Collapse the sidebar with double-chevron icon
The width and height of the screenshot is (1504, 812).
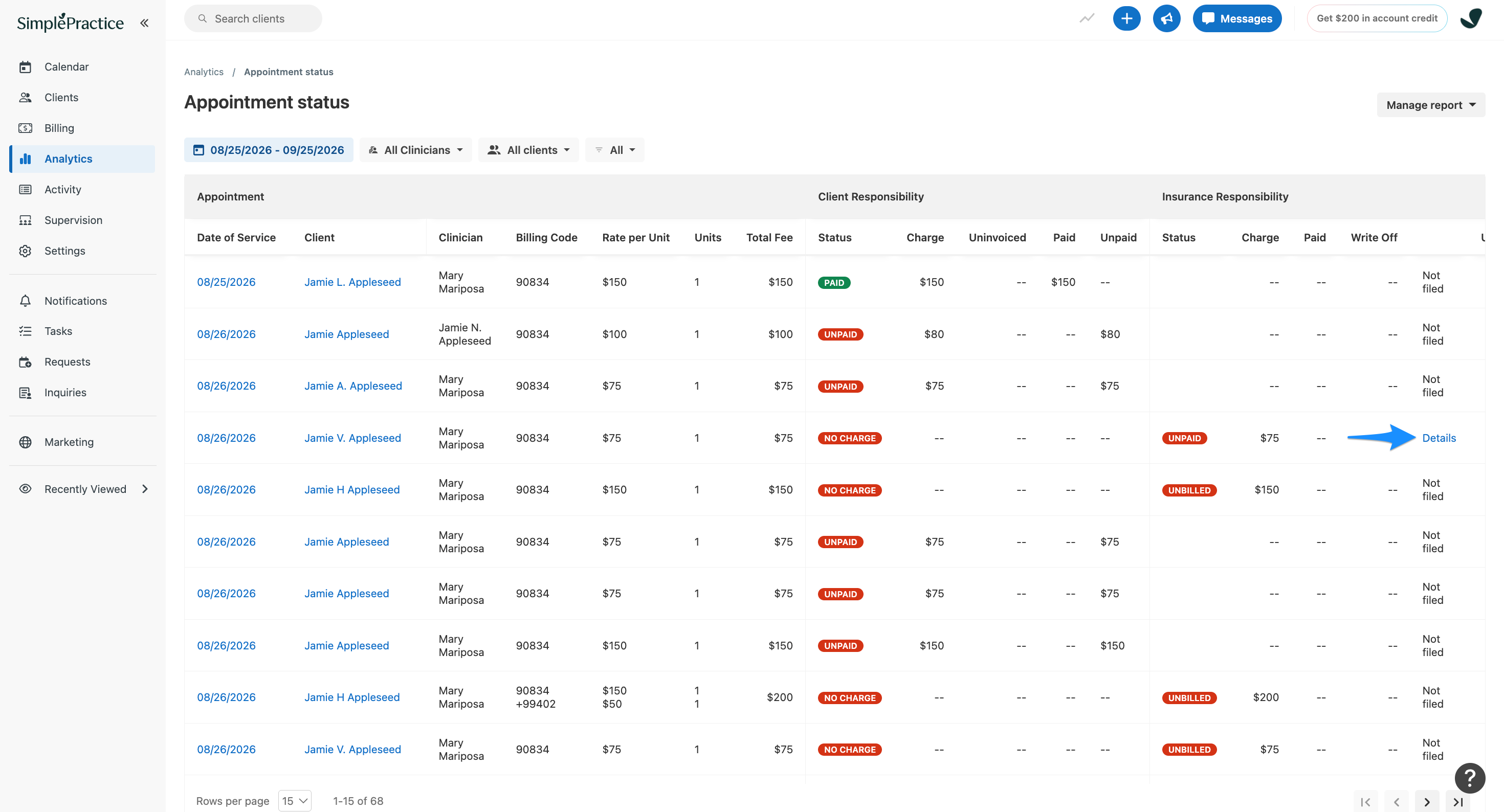tap(144, 24)
